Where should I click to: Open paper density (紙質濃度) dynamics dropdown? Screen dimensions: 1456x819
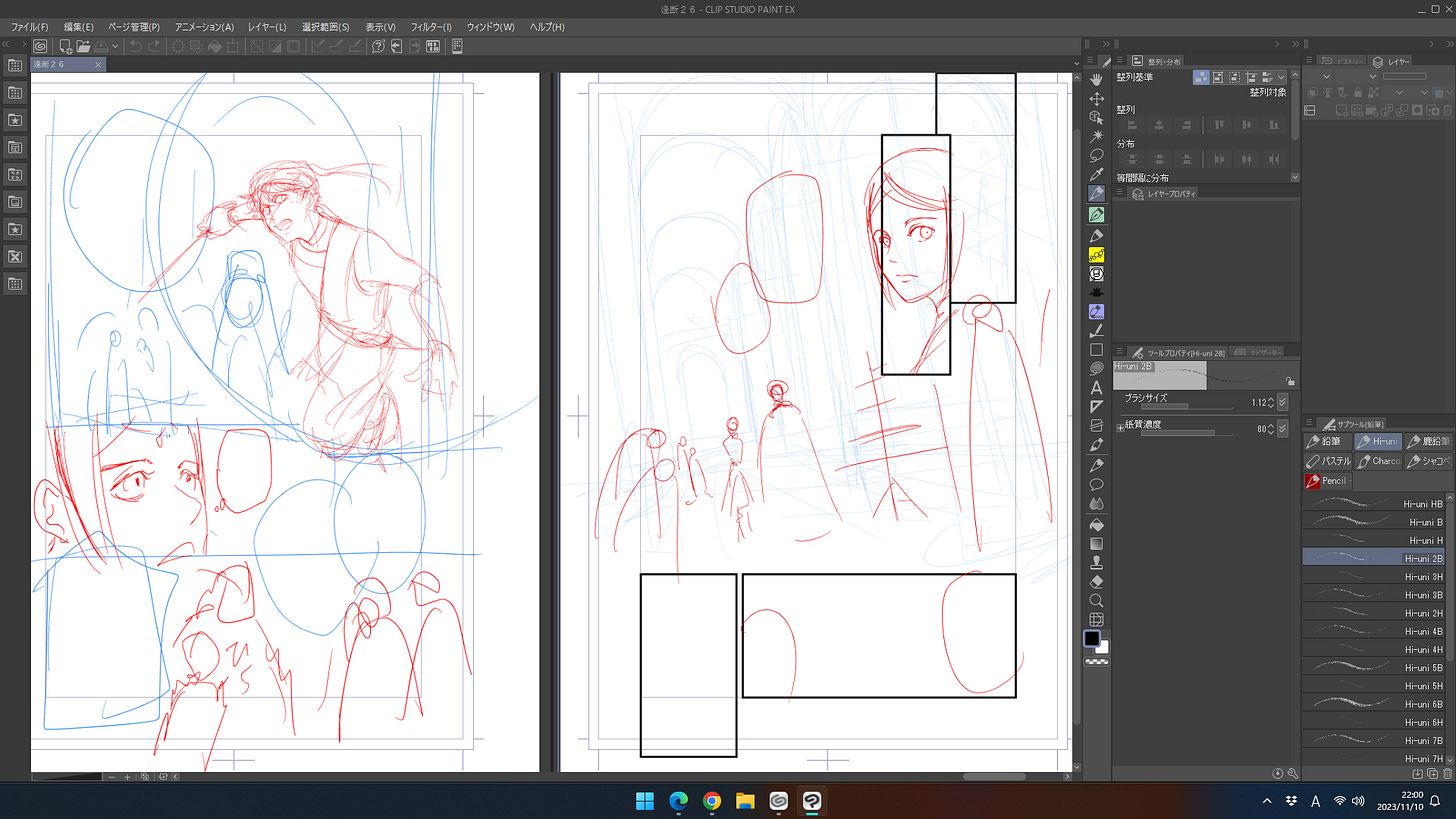click(1282, 429)
